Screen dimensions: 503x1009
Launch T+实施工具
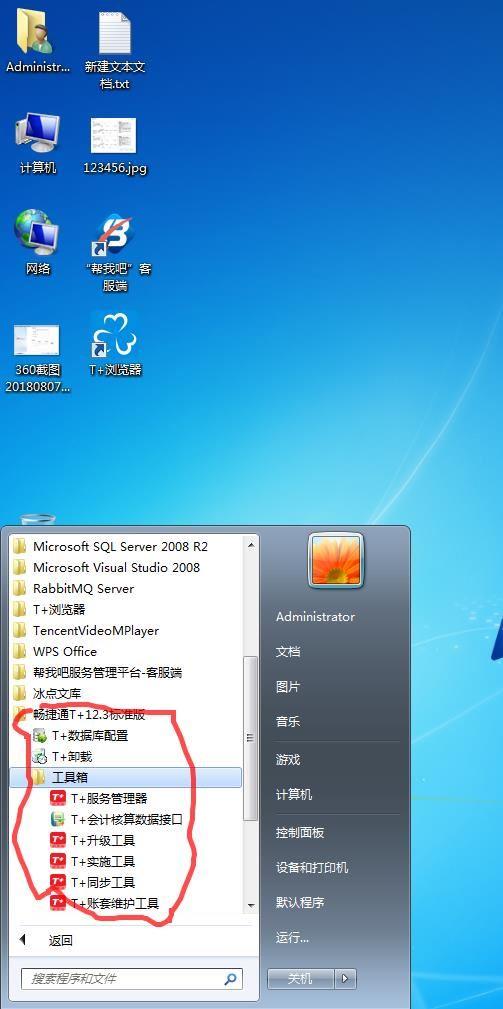pos(93,861)
